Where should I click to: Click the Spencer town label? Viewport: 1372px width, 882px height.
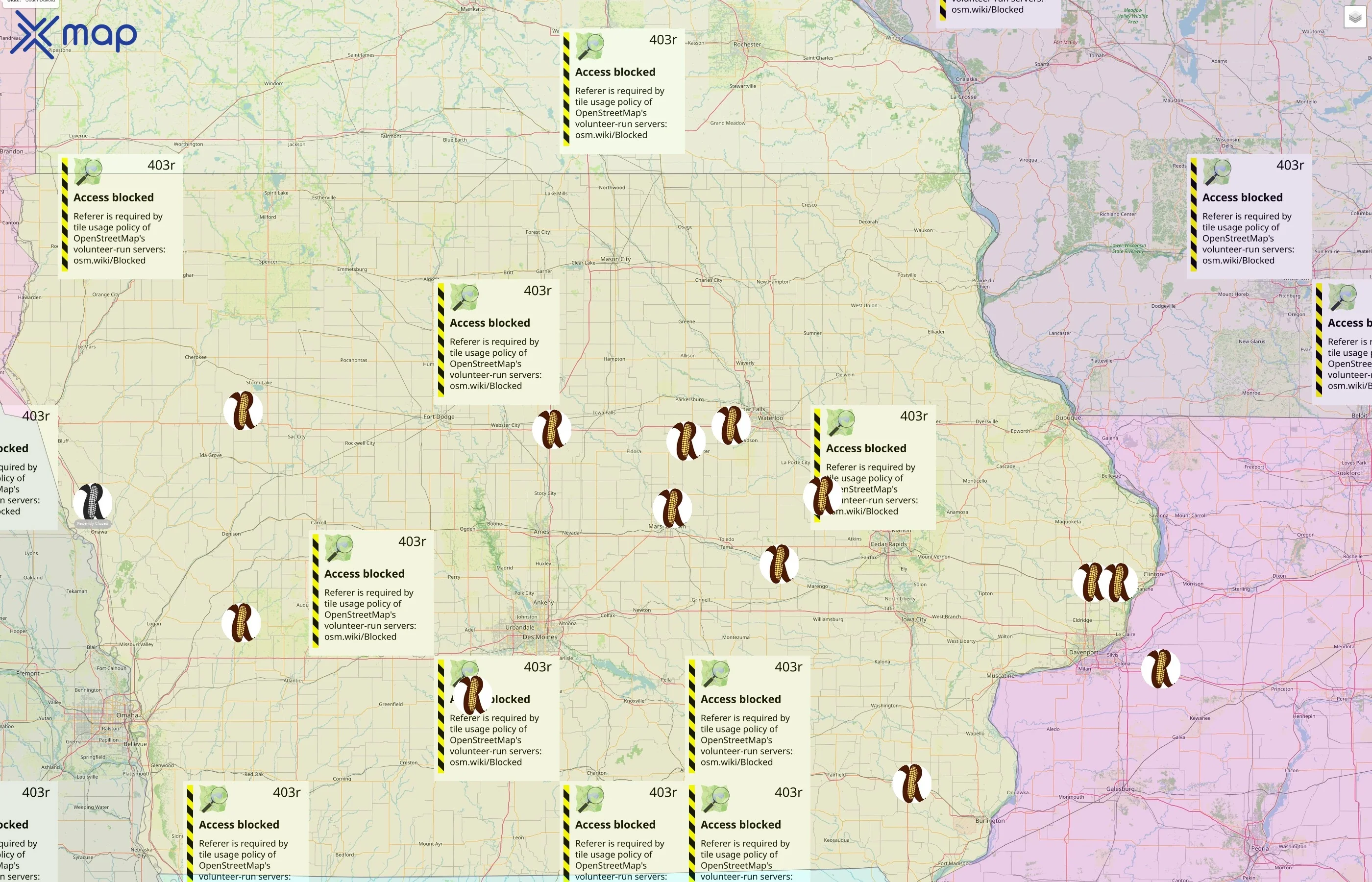(268, 262)
